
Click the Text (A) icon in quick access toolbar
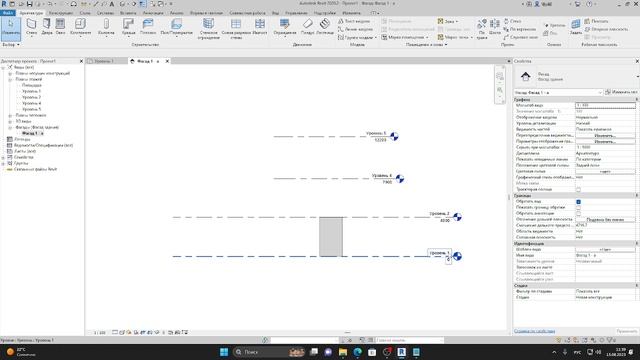(111, 4)
